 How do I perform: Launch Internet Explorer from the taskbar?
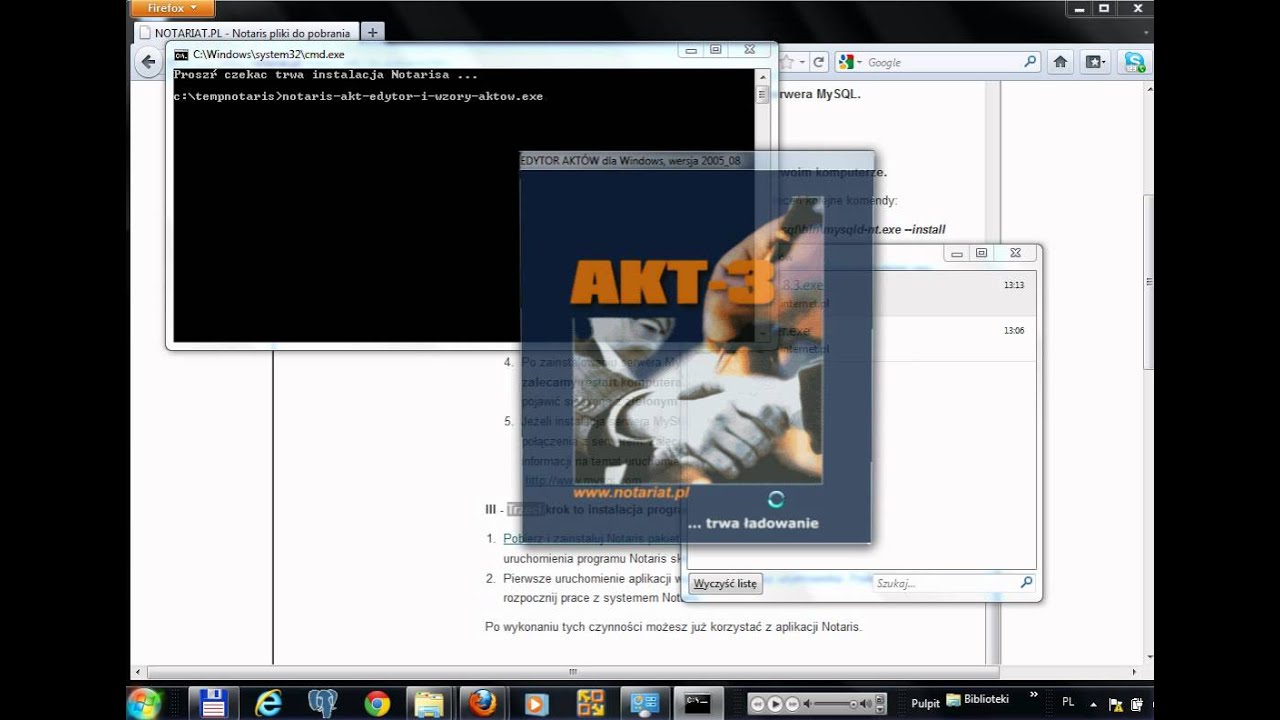pyautogui.click(x=268, y=703)
